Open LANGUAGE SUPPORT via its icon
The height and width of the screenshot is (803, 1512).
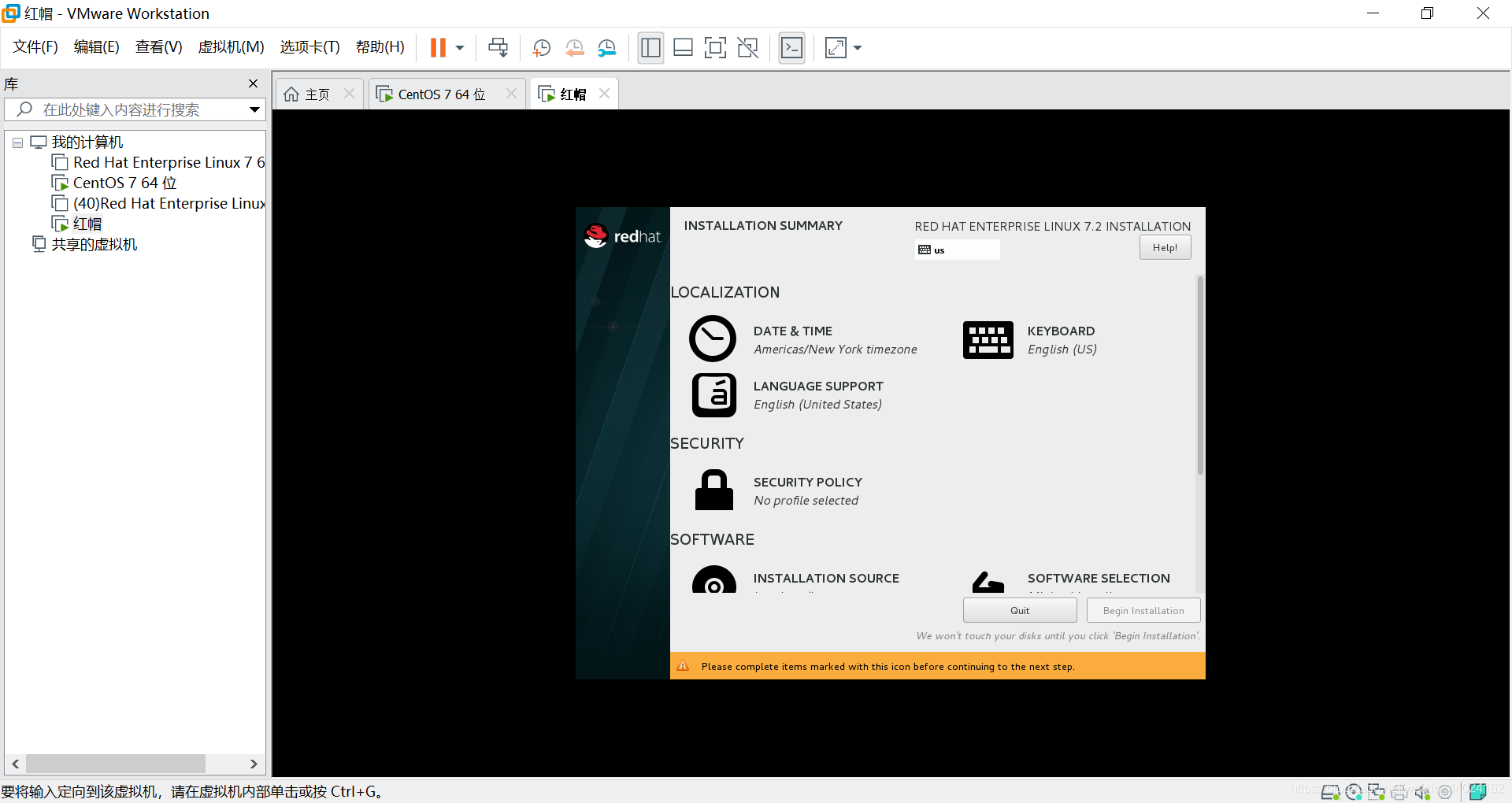pyautogui.click(x=714, y=394)
